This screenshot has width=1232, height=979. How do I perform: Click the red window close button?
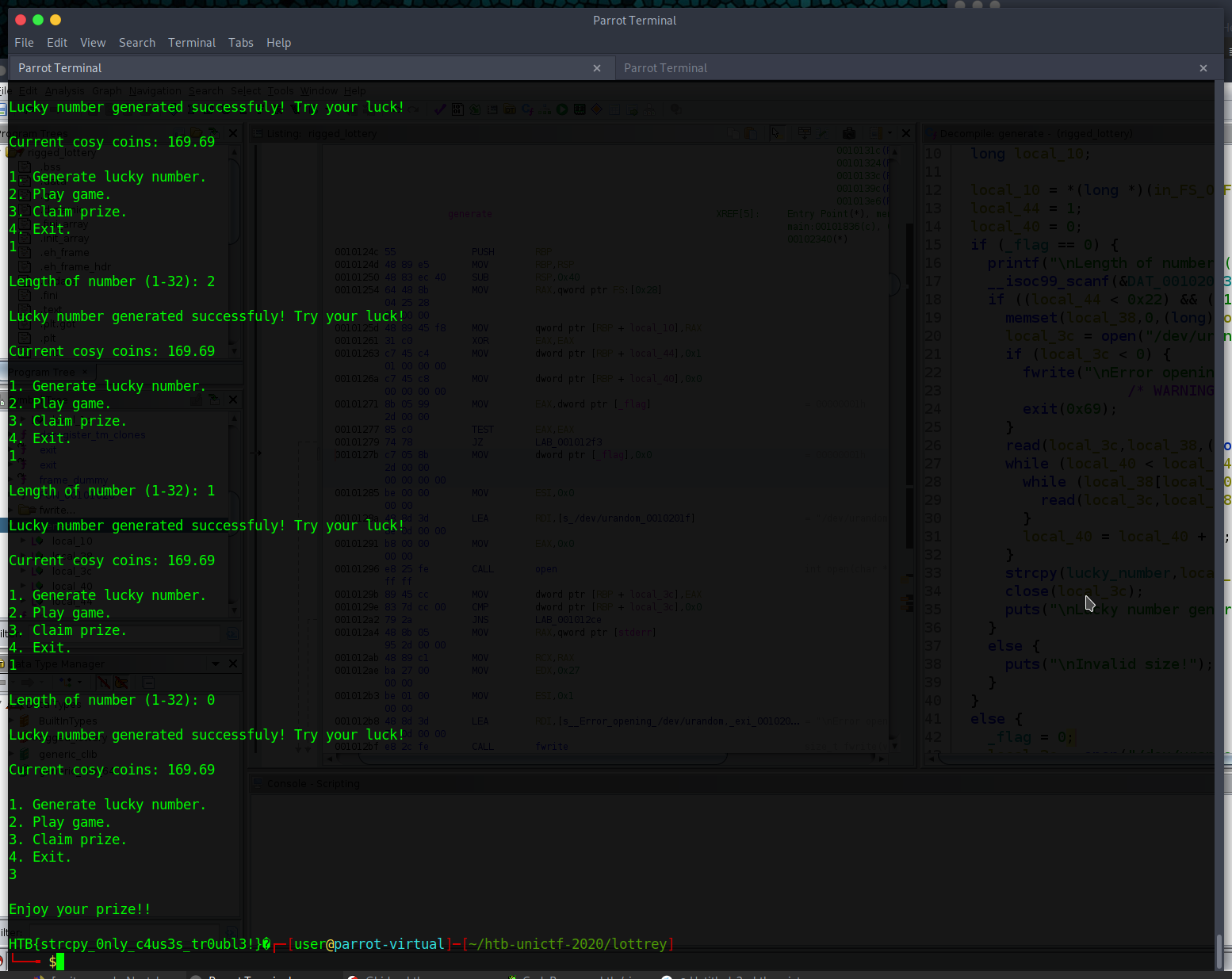coord(21,20)
